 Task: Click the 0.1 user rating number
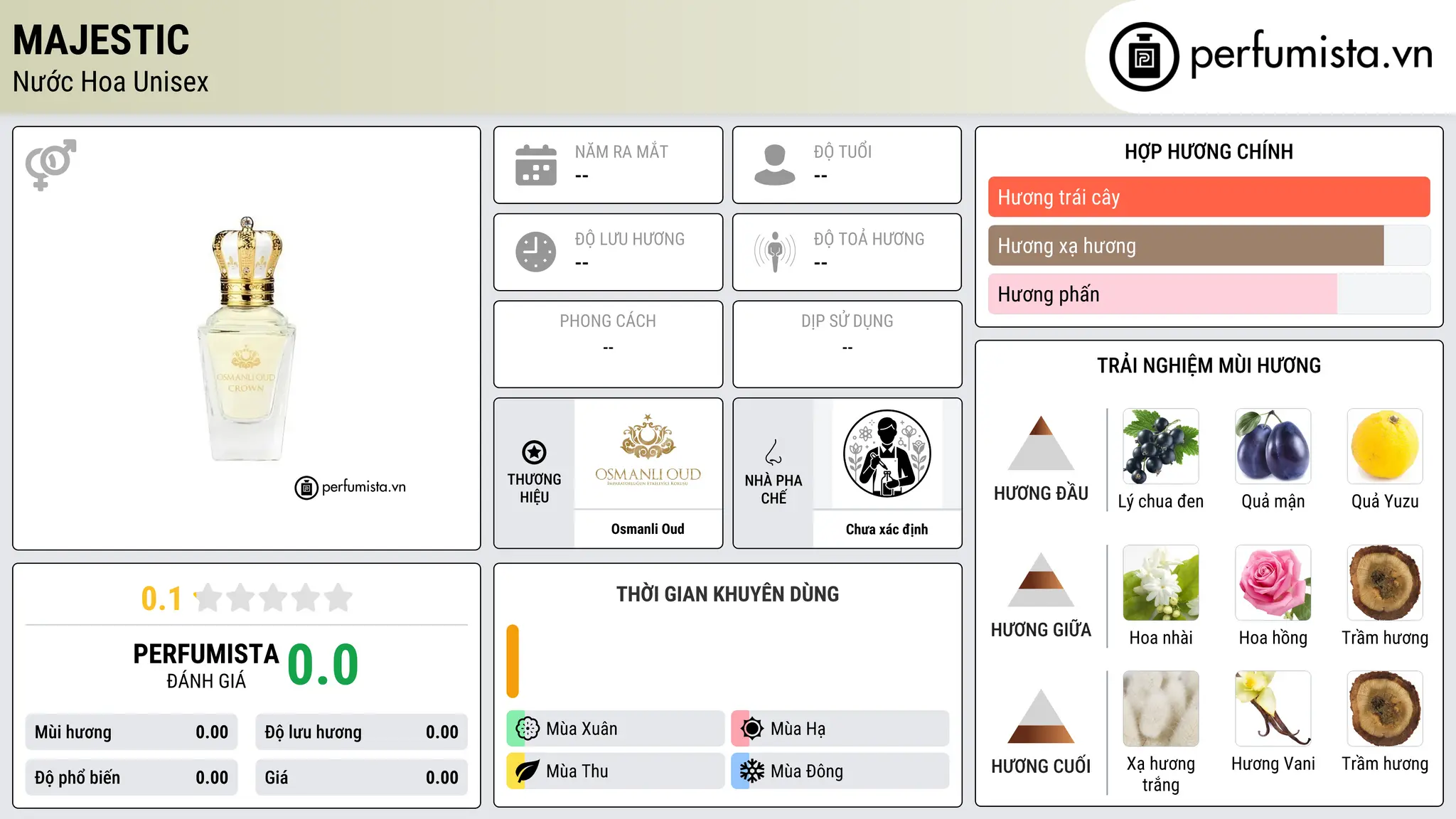[x=161, y=599]
